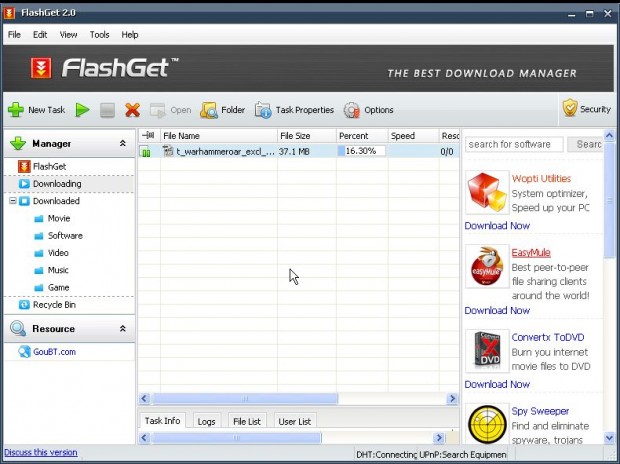620x464 pixels.
Task: Open the Software folder
Action: (58, 236)
